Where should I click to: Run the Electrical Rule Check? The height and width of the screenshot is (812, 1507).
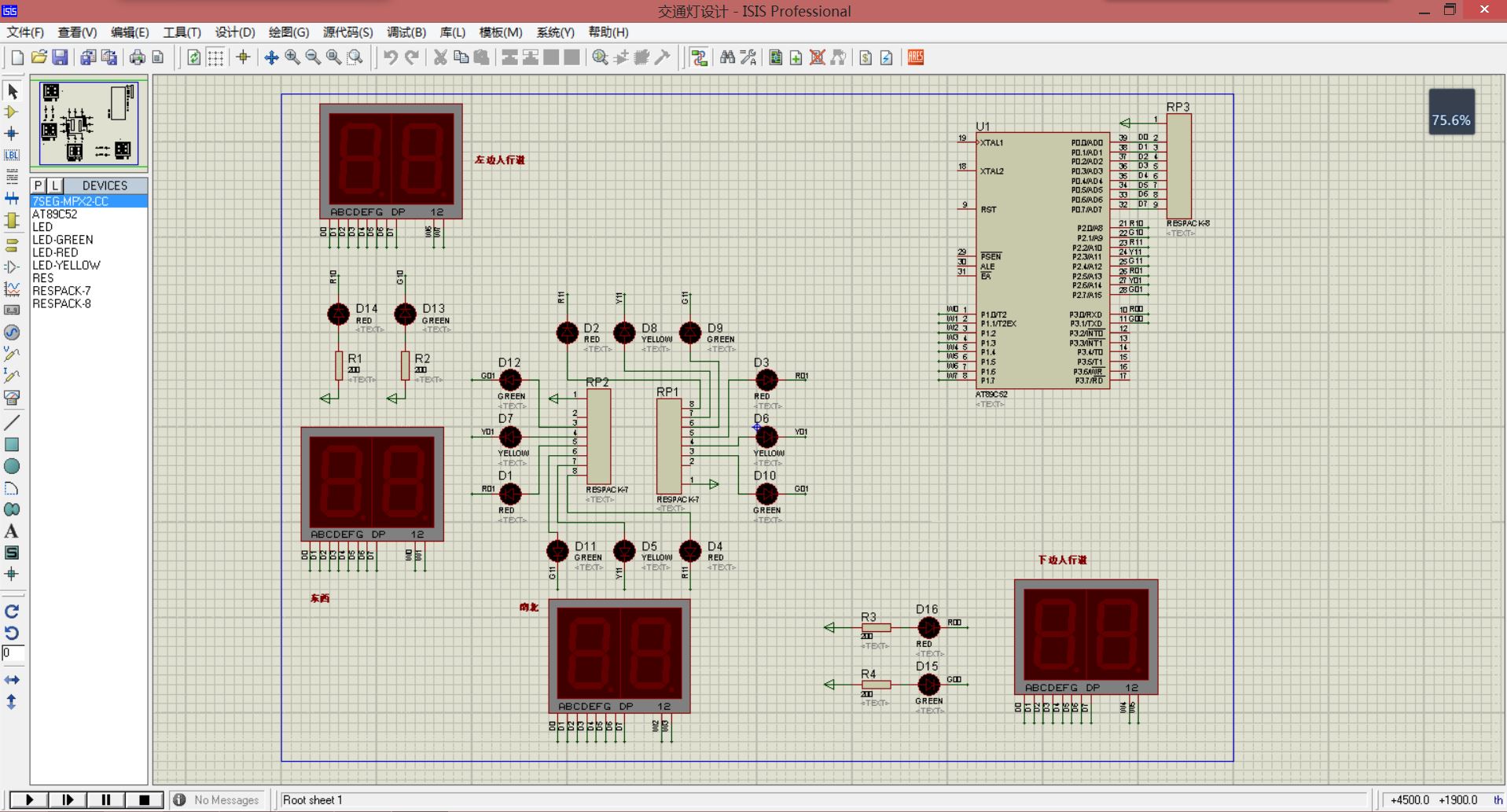click(887, 57)
